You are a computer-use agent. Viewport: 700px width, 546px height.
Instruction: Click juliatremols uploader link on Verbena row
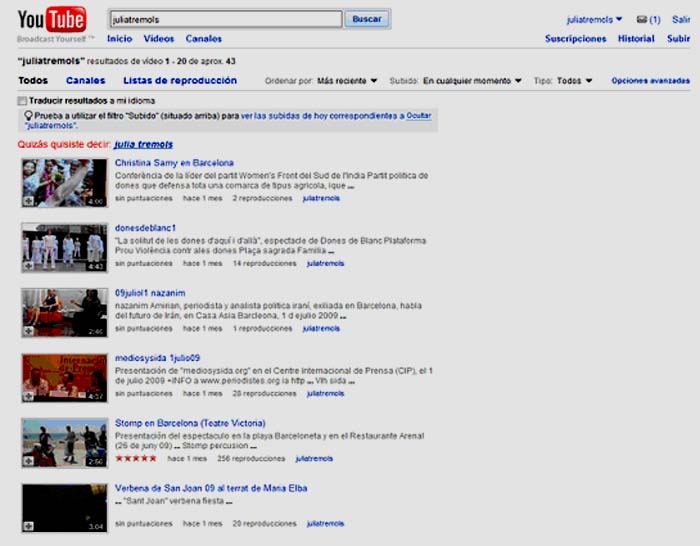click(325, 524)
